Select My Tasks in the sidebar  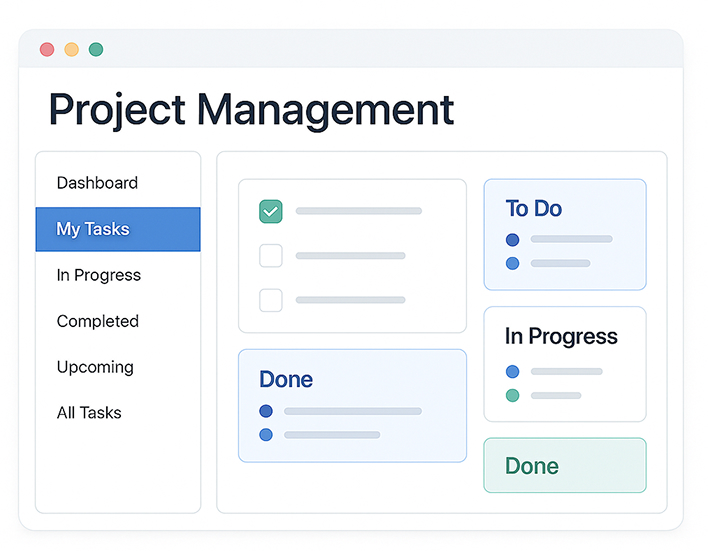coord(118,229)
